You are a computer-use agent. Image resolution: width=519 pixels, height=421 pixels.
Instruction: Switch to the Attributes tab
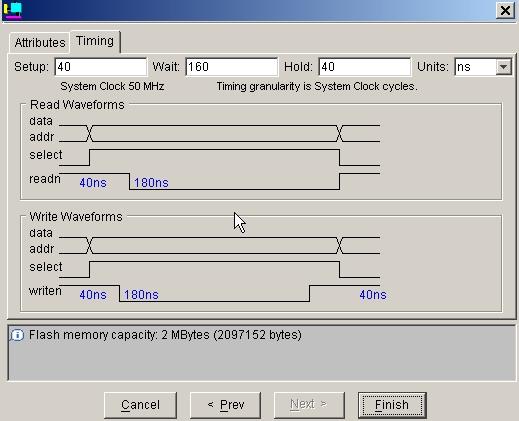[x=40, y=43]
